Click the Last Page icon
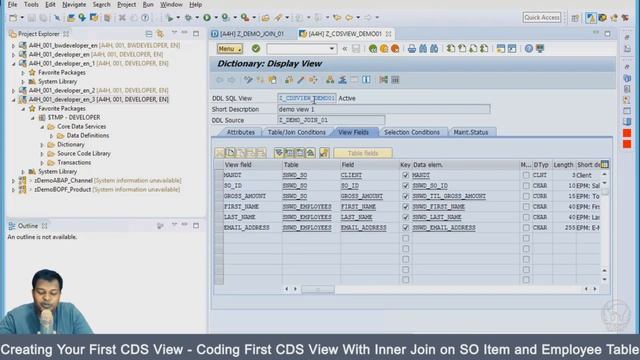640x360 pixels. (484, 49)
